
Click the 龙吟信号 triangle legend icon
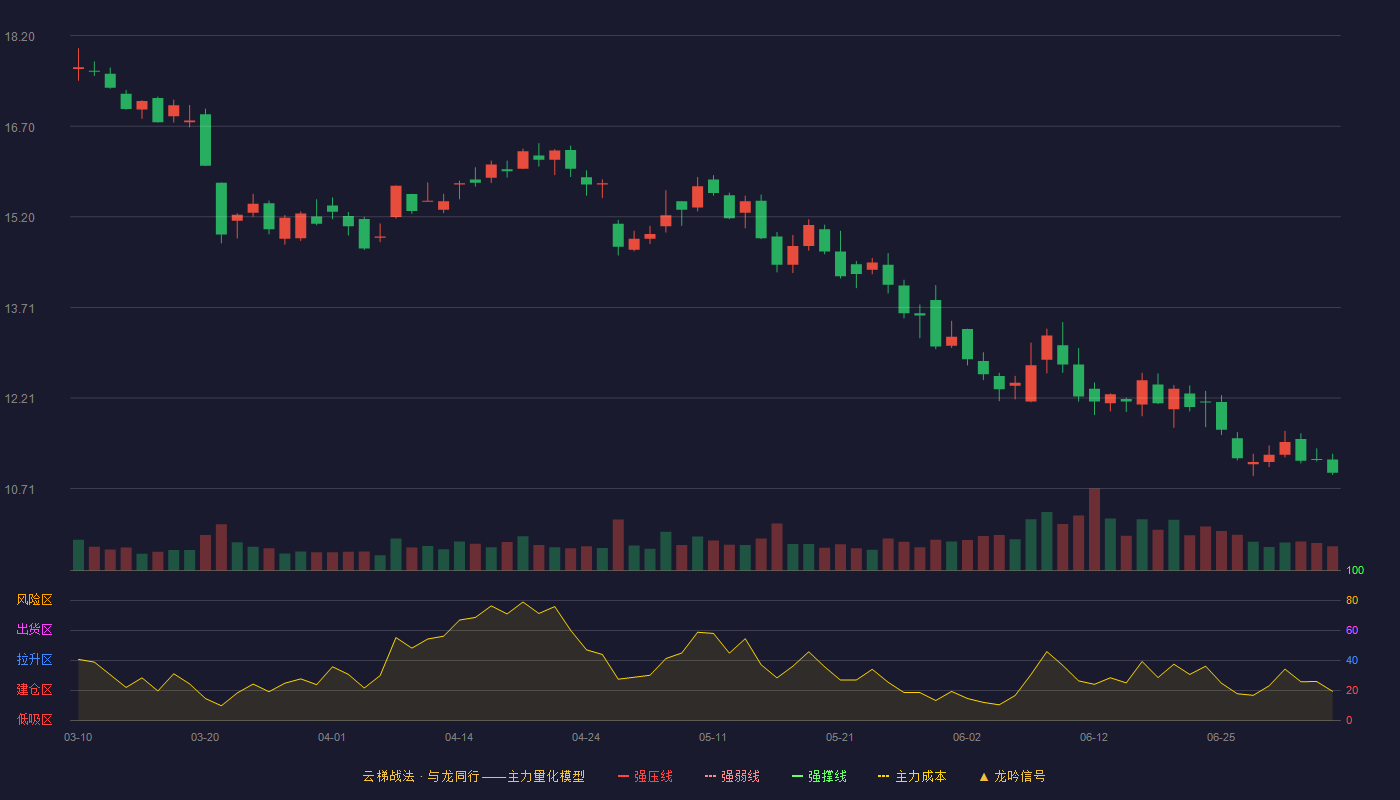coord(984,776)
